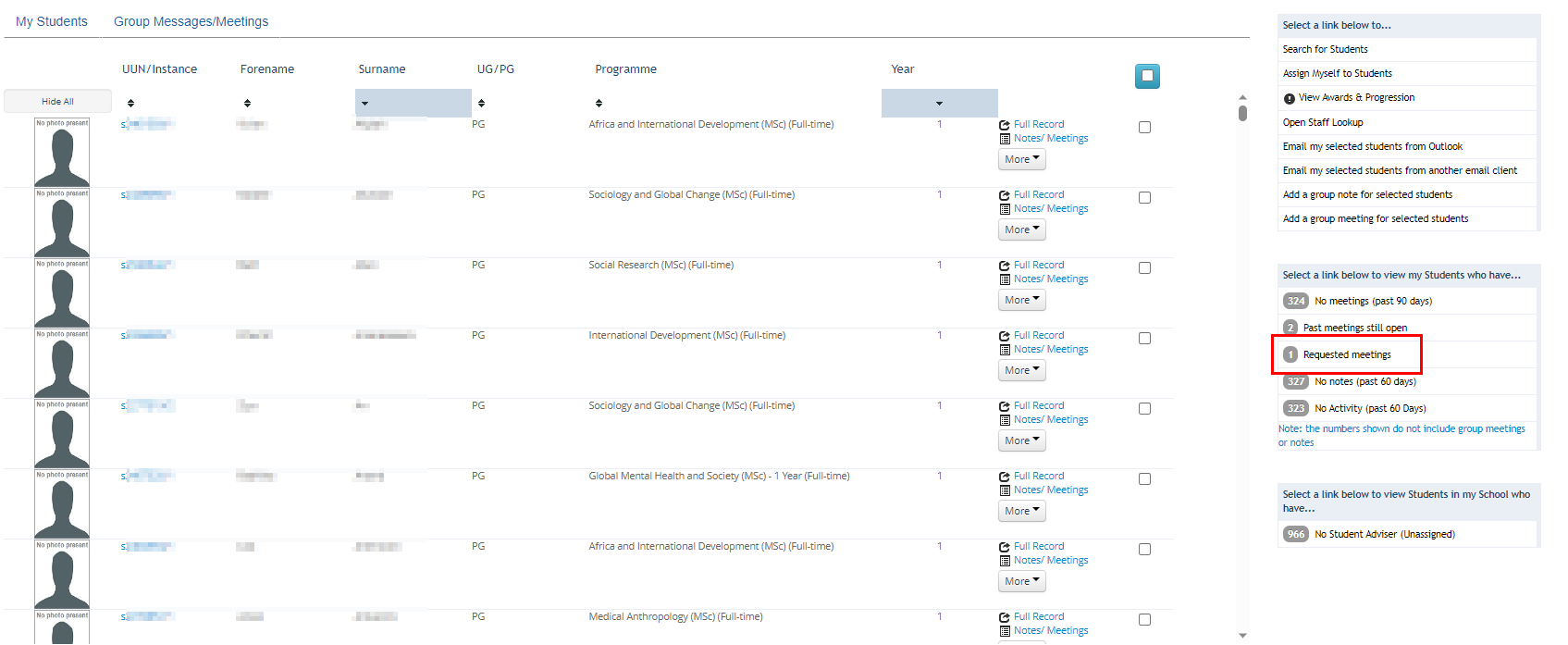Open Requested meetings filter link
This screenshot has height=645, width=1568.
[1347, 354]
